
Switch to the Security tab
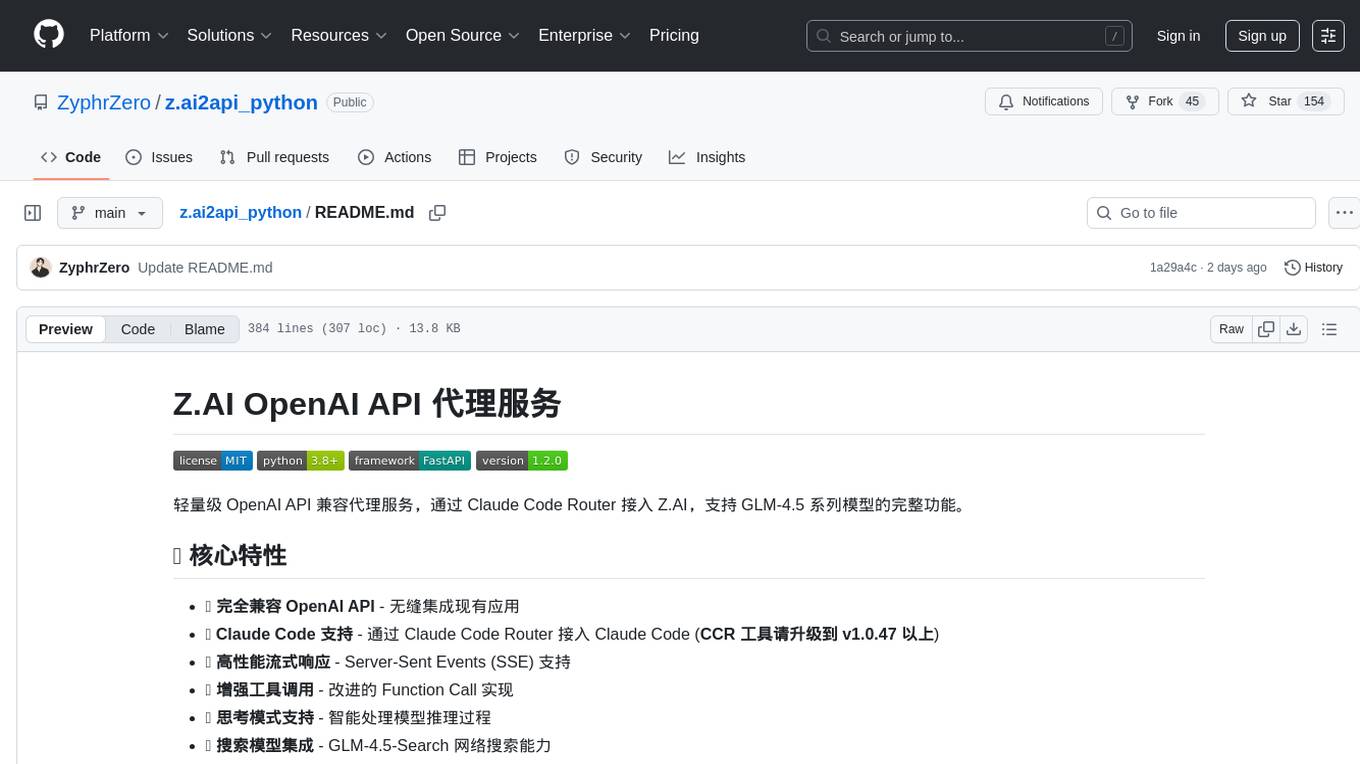(x=603, y=157)
